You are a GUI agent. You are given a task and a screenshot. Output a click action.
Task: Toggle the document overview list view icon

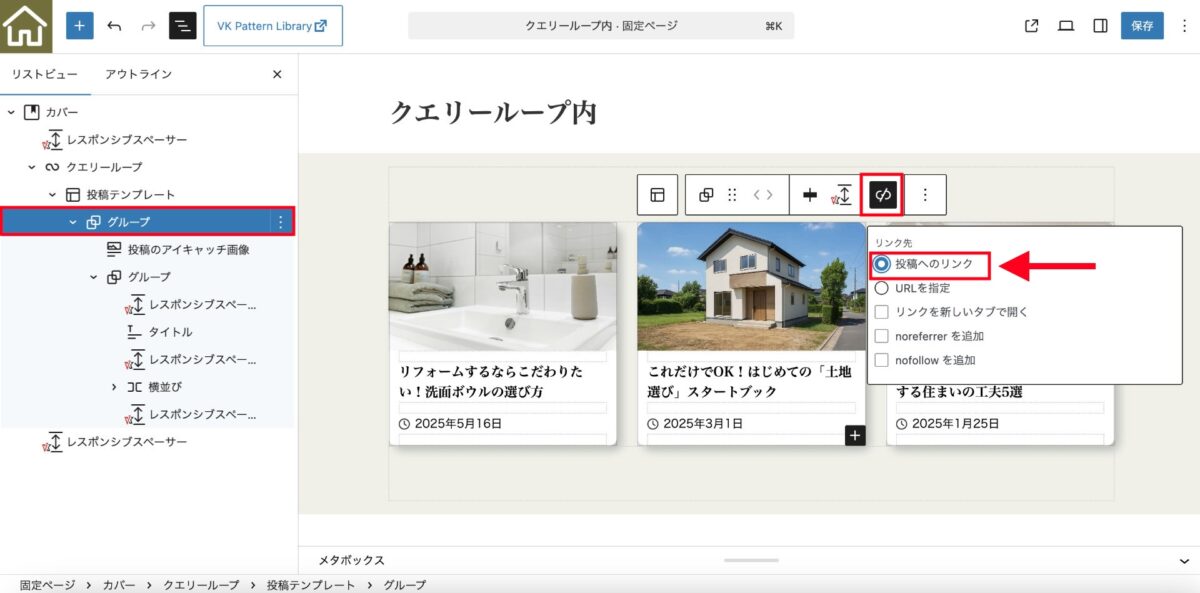[x=183, y=26]
